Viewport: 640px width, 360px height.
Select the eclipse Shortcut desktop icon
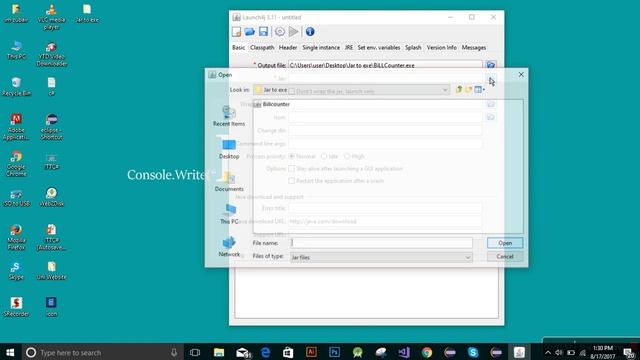pos(51,127)
